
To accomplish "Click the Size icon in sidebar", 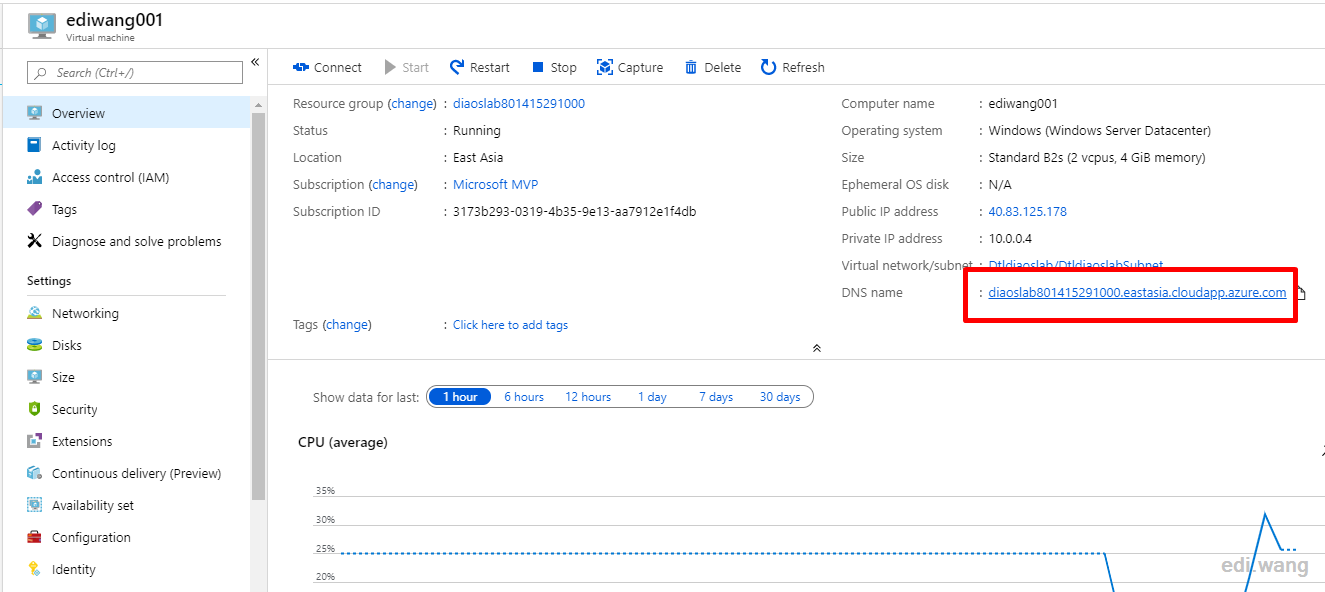I will pos(35,377).
